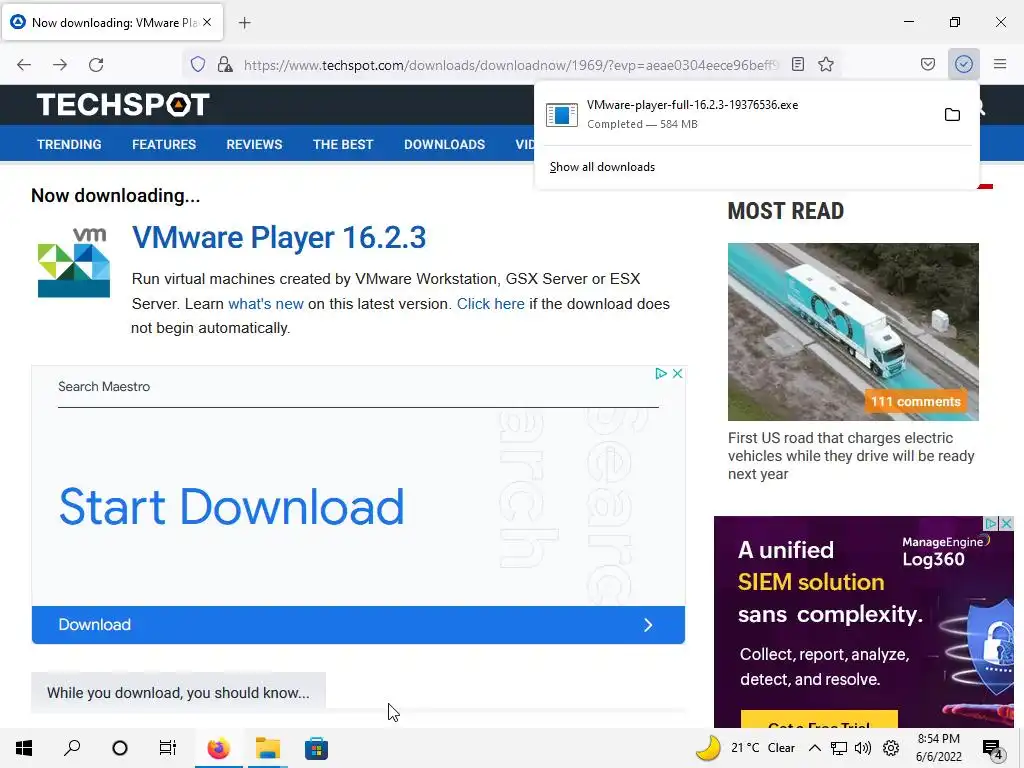Viewport: 1024px width, 768px height.
Task: Open the TRENDING nav item
Action: 69,144
